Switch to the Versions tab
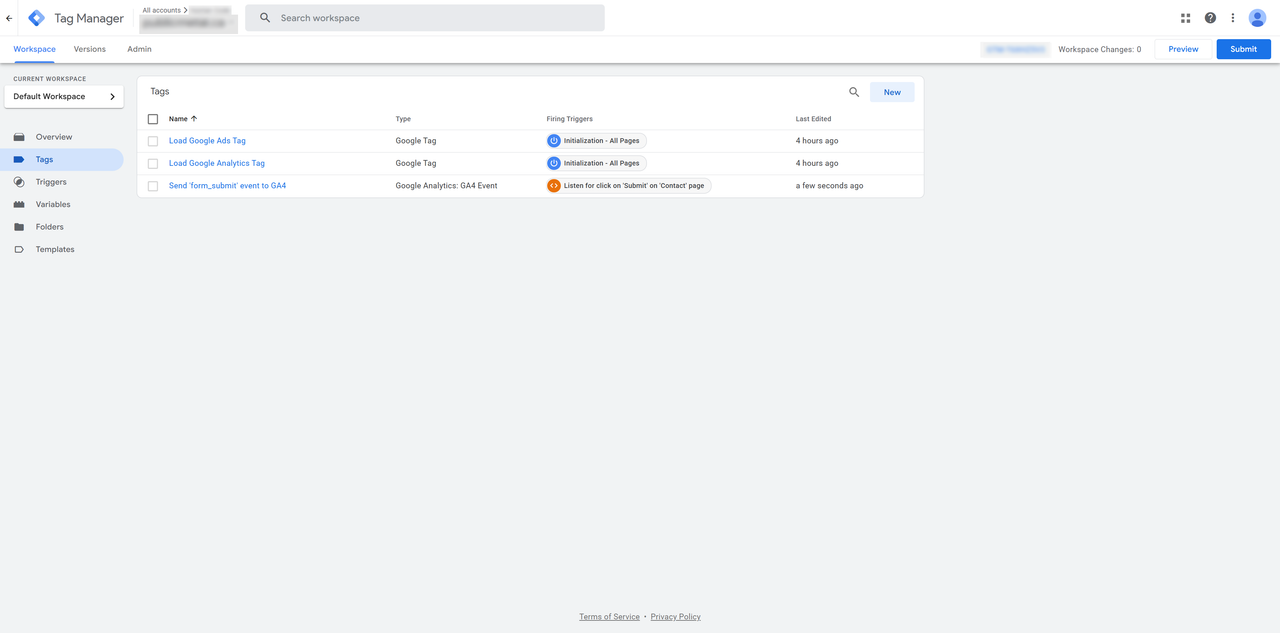Viewport: 1280px width, 633px height. (x=90, y=49)
